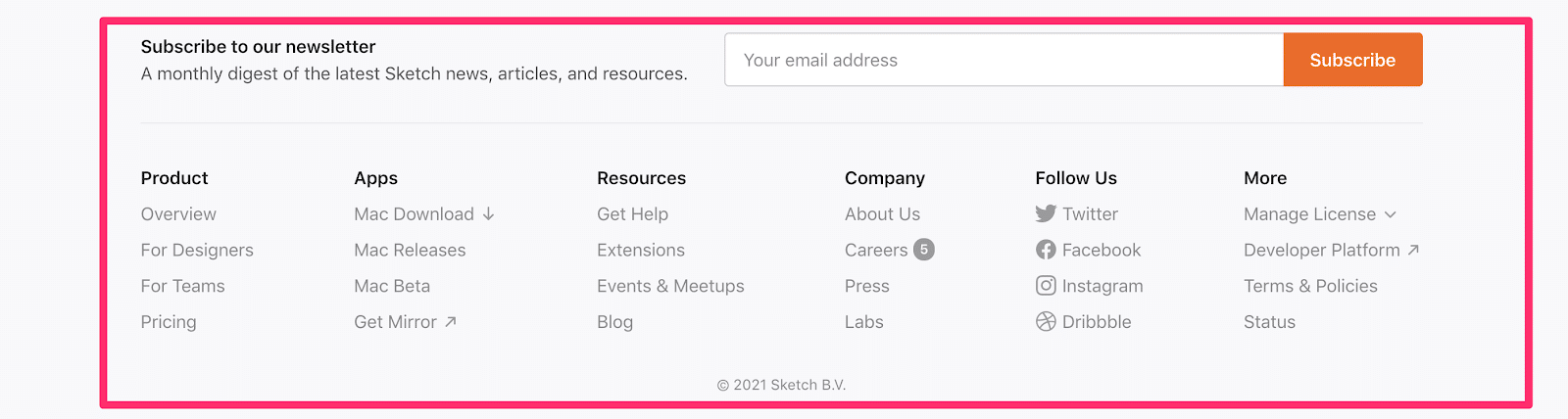This screenshot has height=419, width=1568.
Task: Expand the Manage License chevron
Action: (x=1391, y=214)
